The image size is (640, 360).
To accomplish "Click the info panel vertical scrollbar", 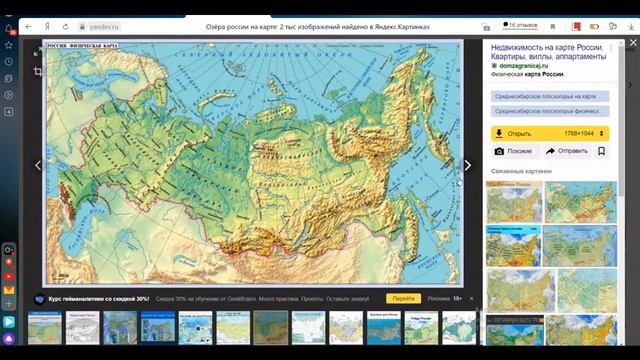I will 622,122.
